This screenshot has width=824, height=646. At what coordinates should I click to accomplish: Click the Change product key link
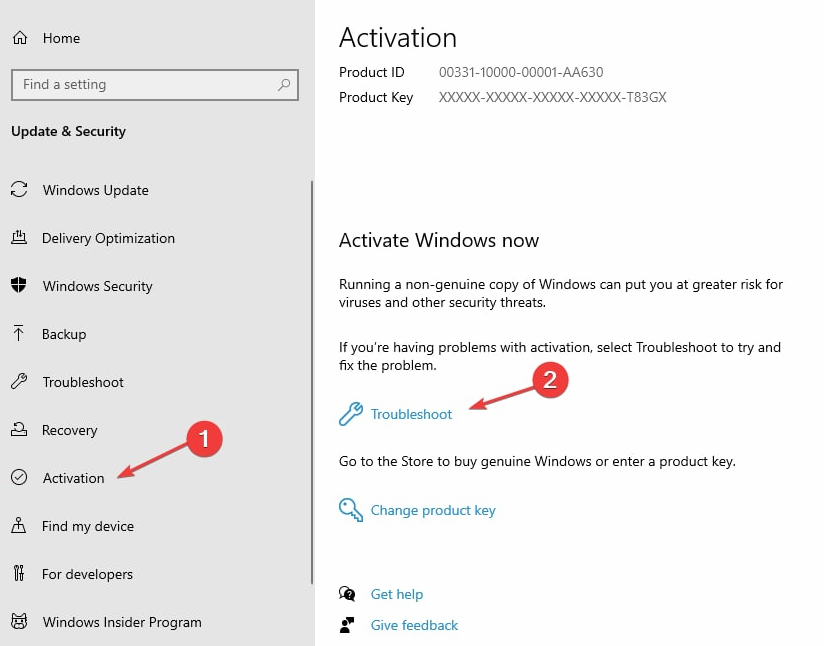click(x=433, y=510)
